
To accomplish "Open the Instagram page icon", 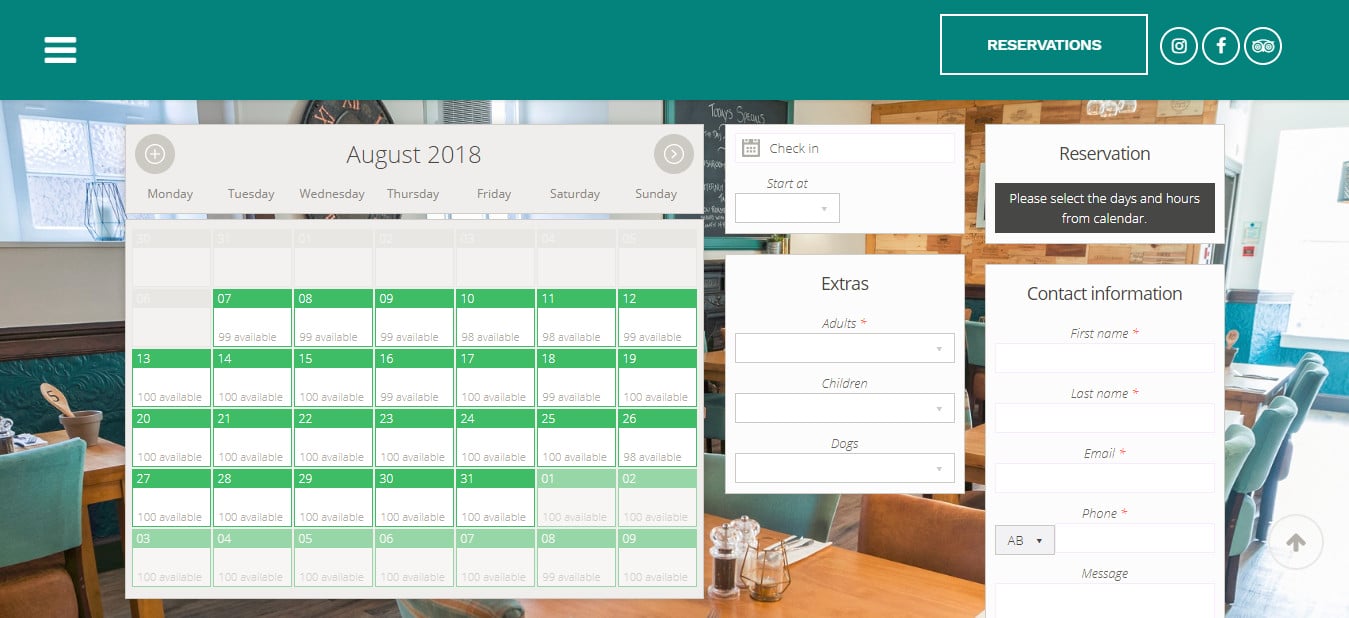I will coord(1179,46).
